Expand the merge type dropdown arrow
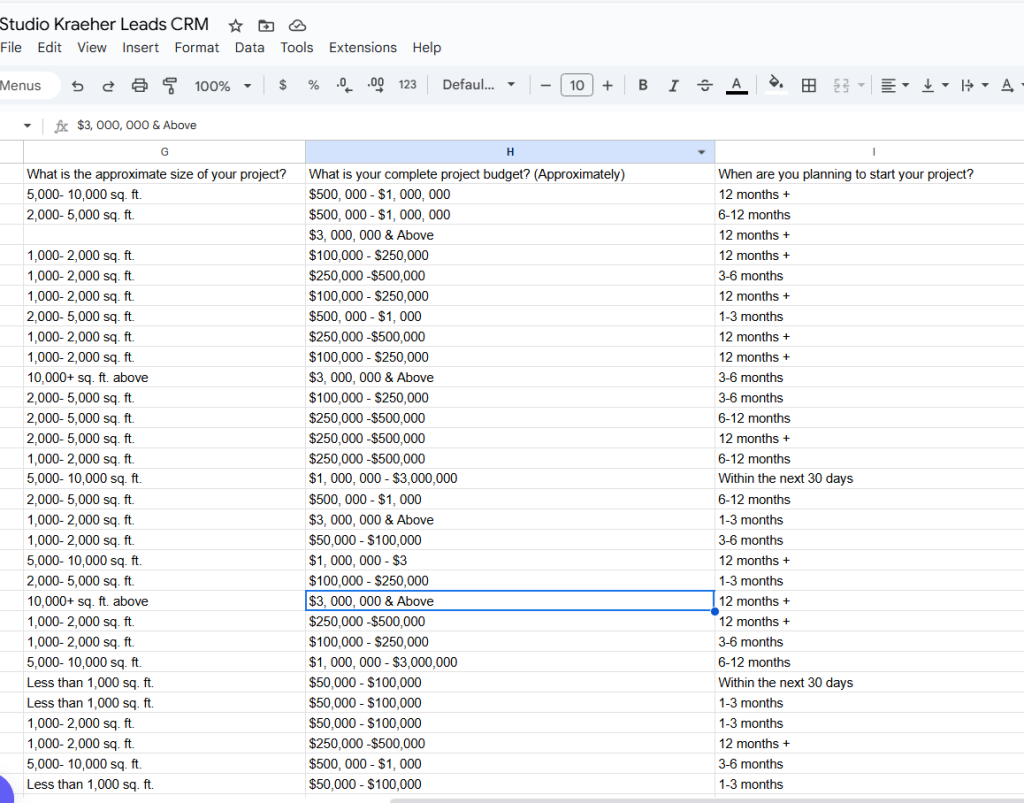 (861, 86)
